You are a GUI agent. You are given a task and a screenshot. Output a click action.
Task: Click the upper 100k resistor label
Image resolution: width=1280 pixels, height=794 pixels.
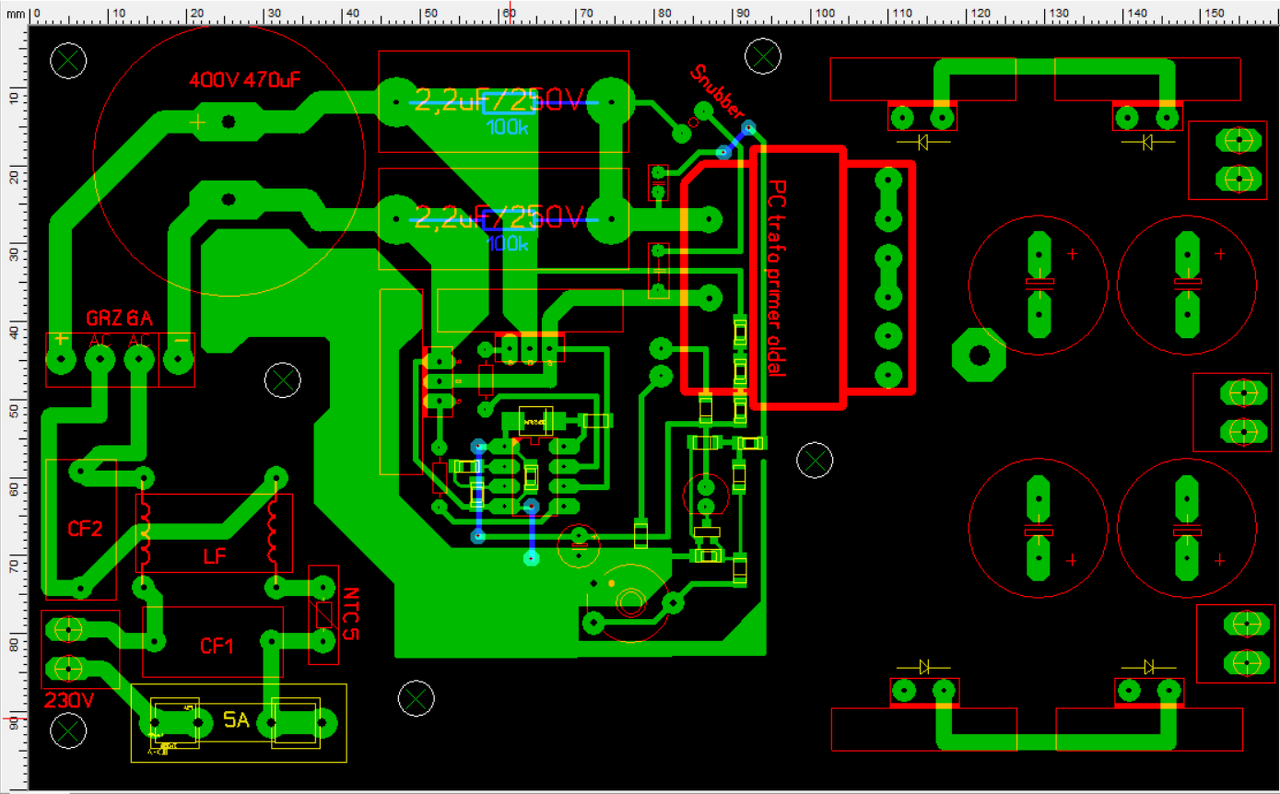[508, 127]
